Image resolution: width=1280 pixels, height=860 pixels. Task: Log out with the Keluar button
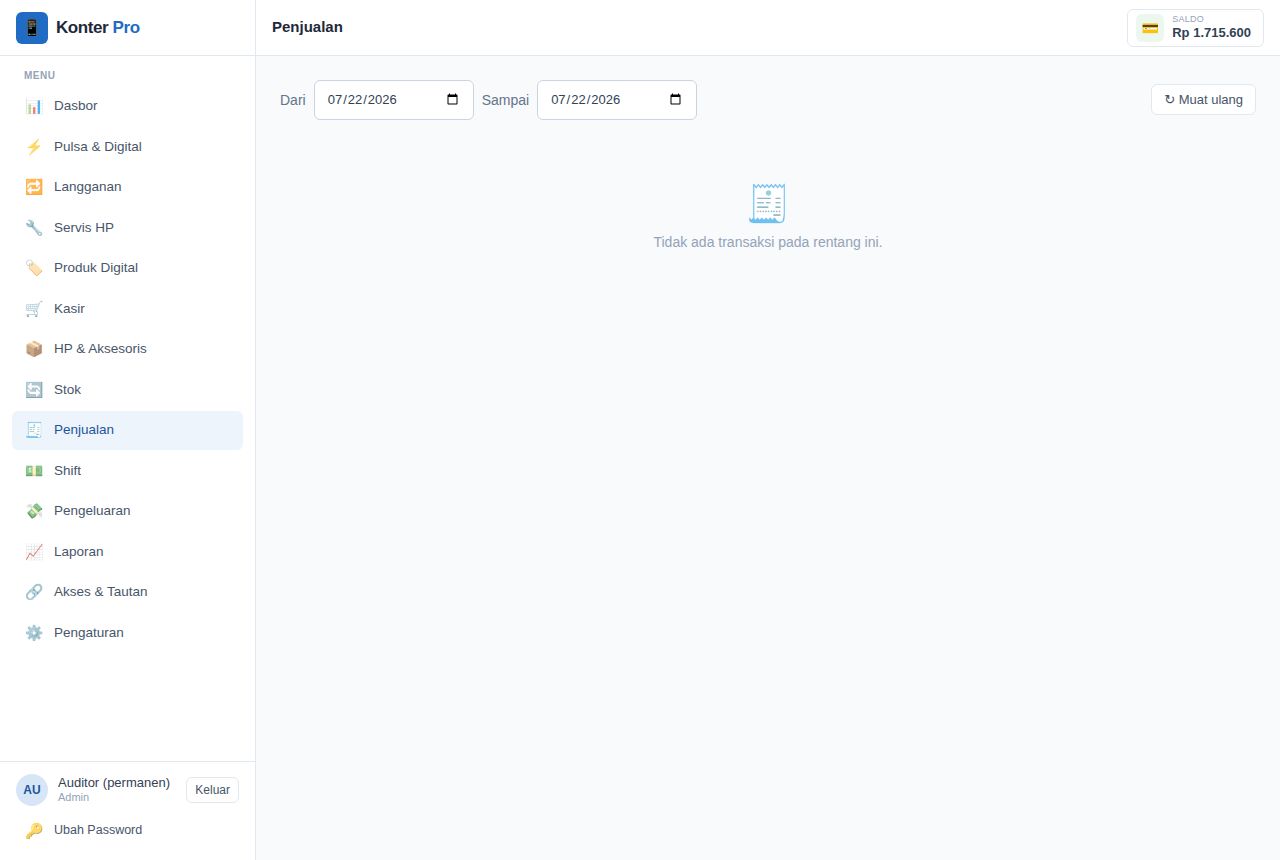pos(212,790)
